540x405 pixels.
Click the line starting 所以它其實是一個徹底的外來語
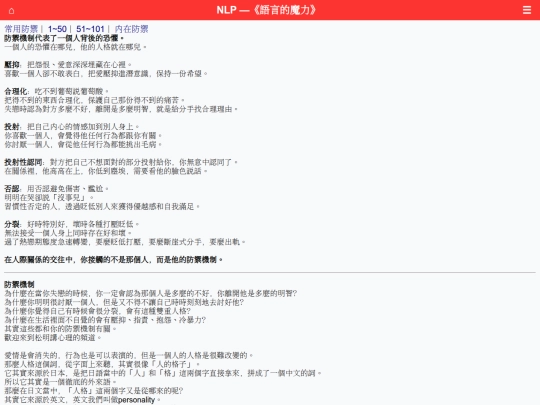point(60,382)
